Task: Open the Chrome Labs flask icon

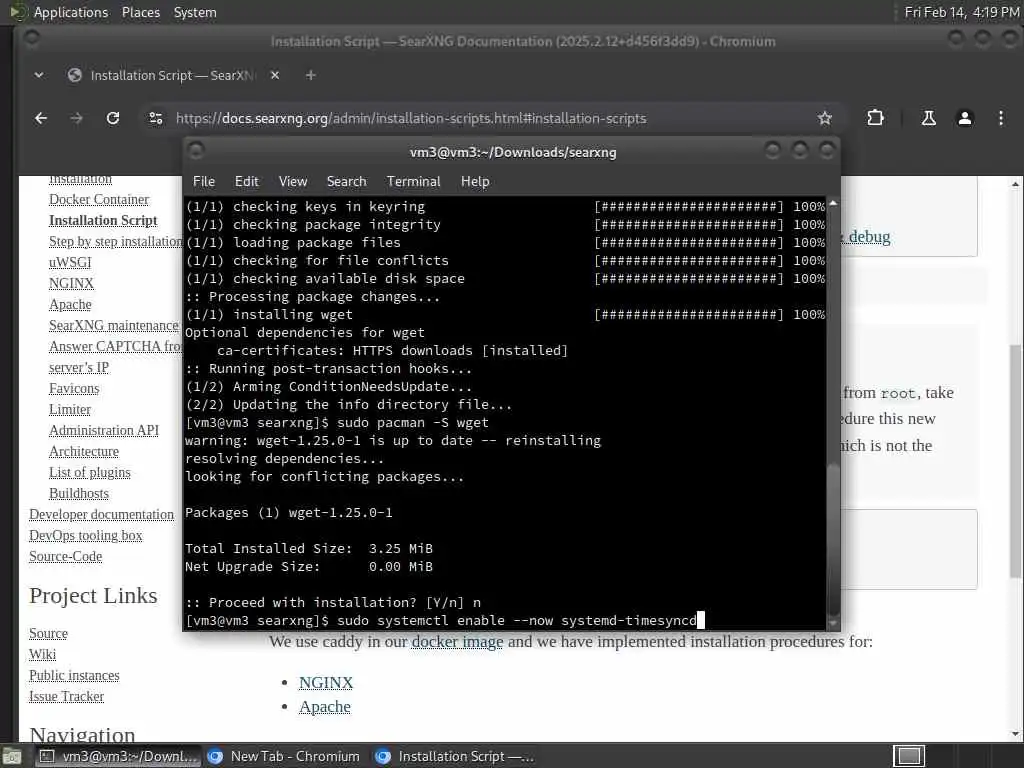Action: 928,118
